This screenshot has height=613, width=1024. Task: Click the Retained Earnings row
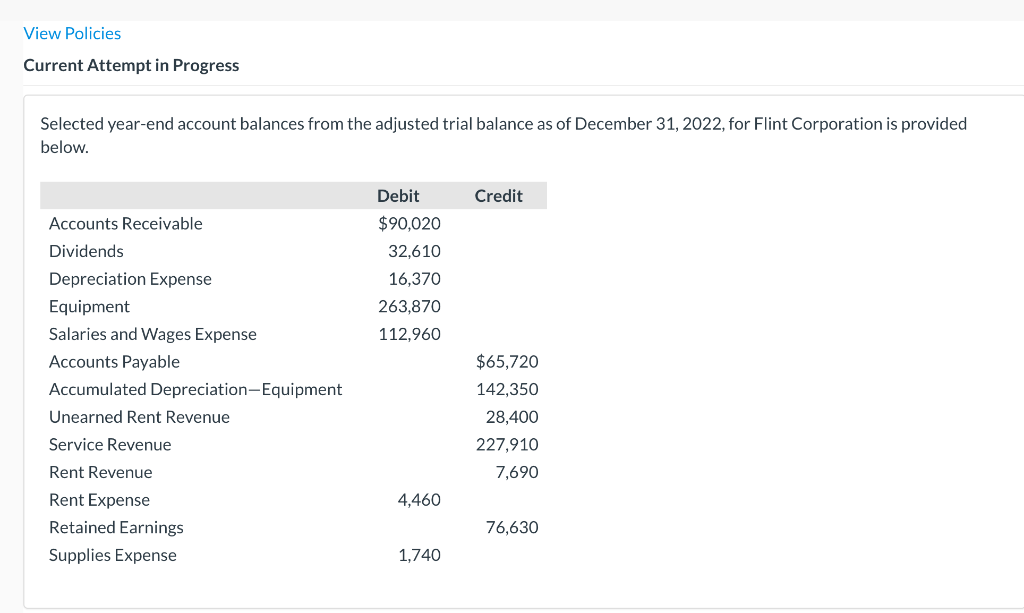tap(116, 527)
